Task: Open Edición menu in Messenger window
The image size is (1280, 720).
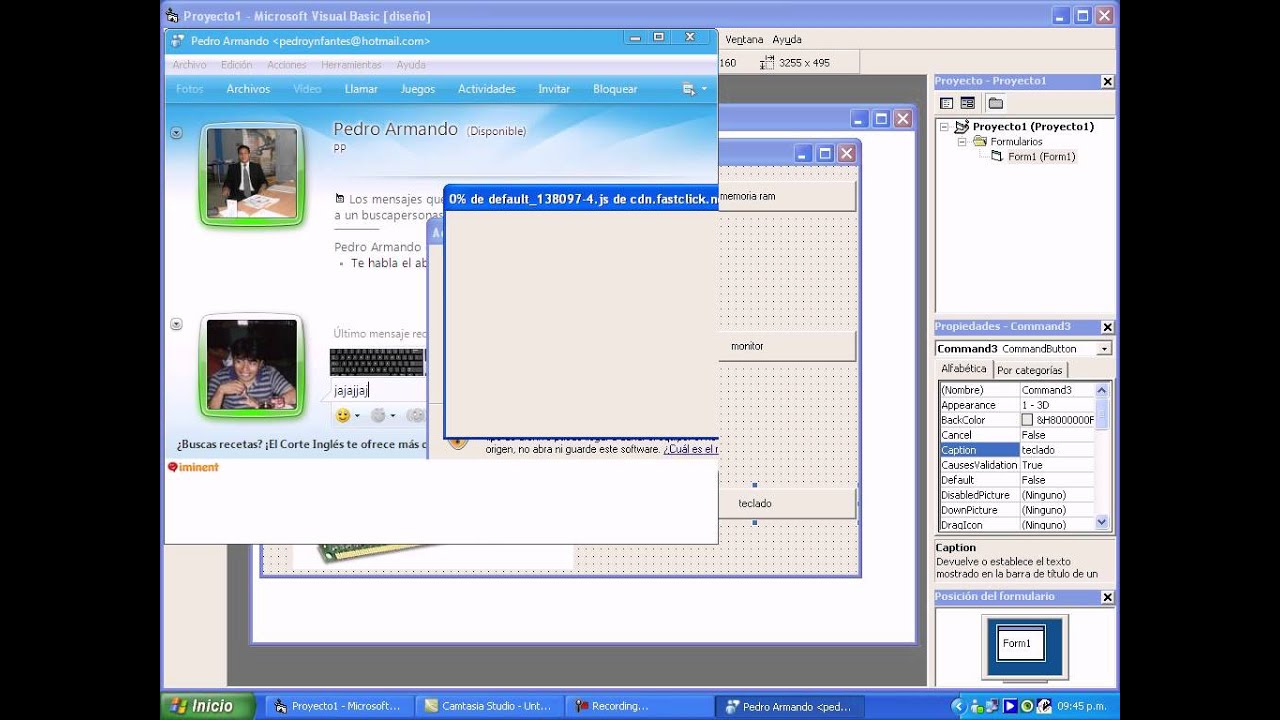Action: (236, 65)
